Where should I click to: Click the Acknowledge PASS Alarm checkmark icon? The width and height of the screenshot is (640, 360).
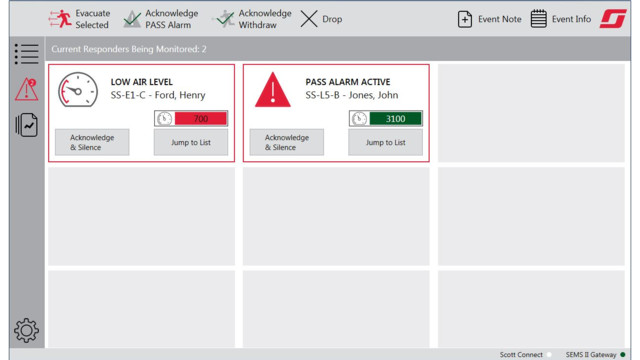(132, 19)
